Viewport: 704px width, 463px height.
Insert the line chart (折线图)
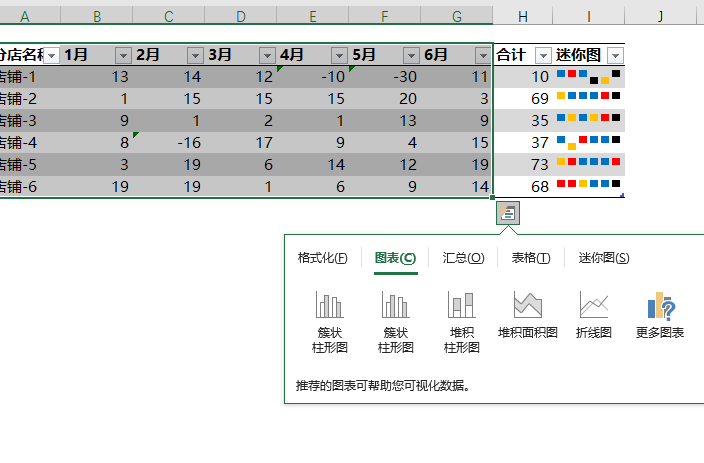click(594, 314)
